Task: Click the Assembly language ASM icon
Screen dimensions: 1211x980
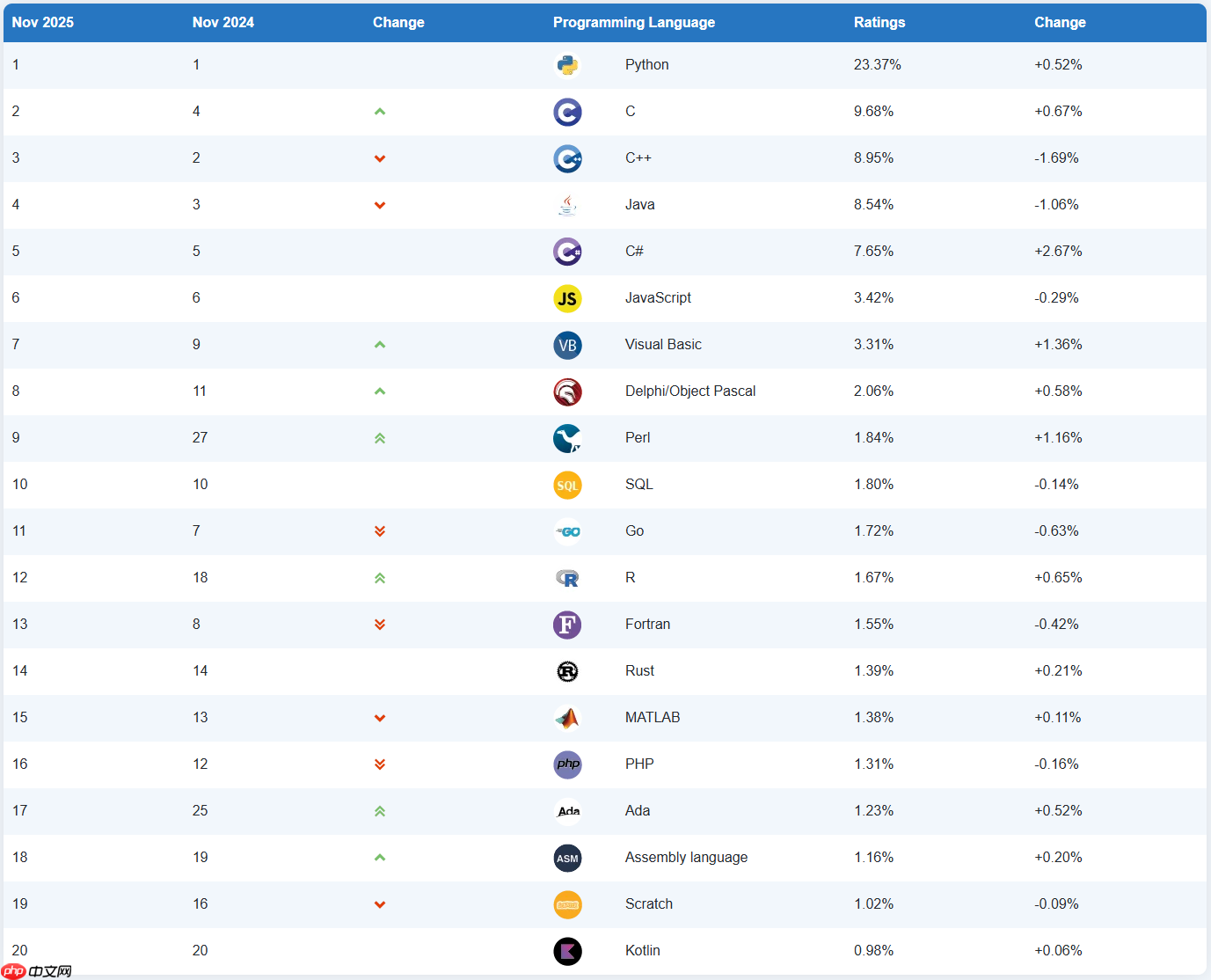Action: tap(567, 858)
